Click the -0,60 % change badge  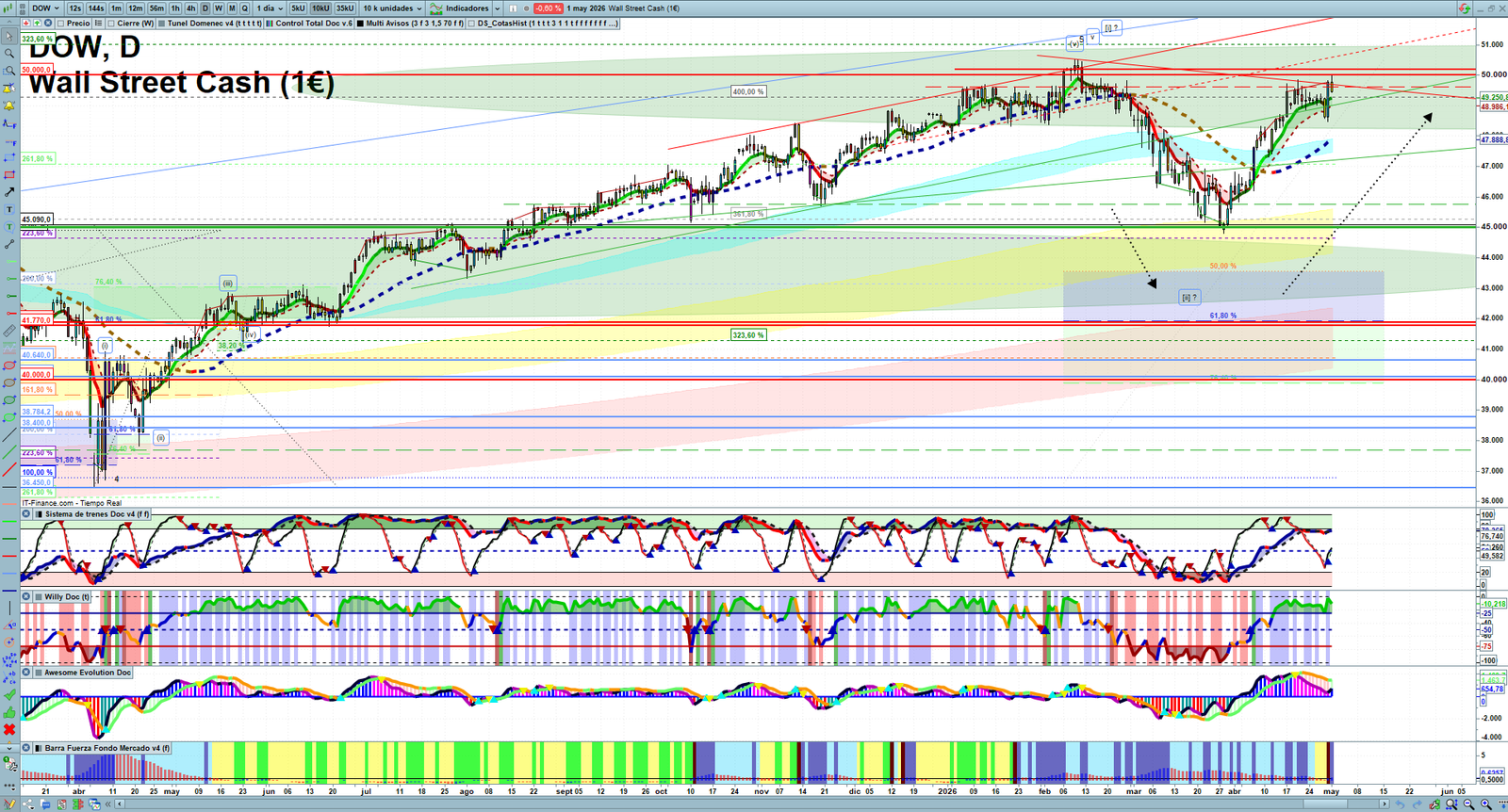(549, 8)
